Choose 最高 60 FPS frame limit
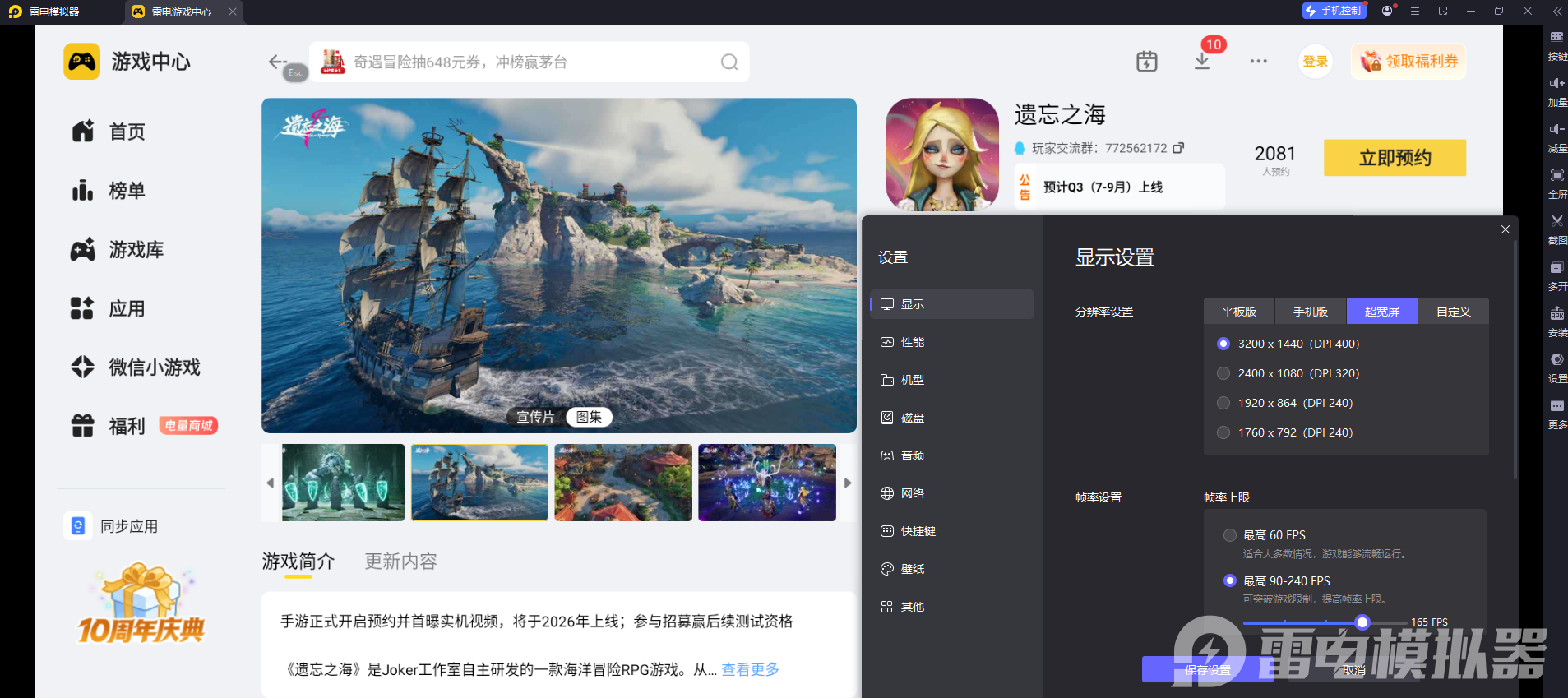 [1230, 535]
